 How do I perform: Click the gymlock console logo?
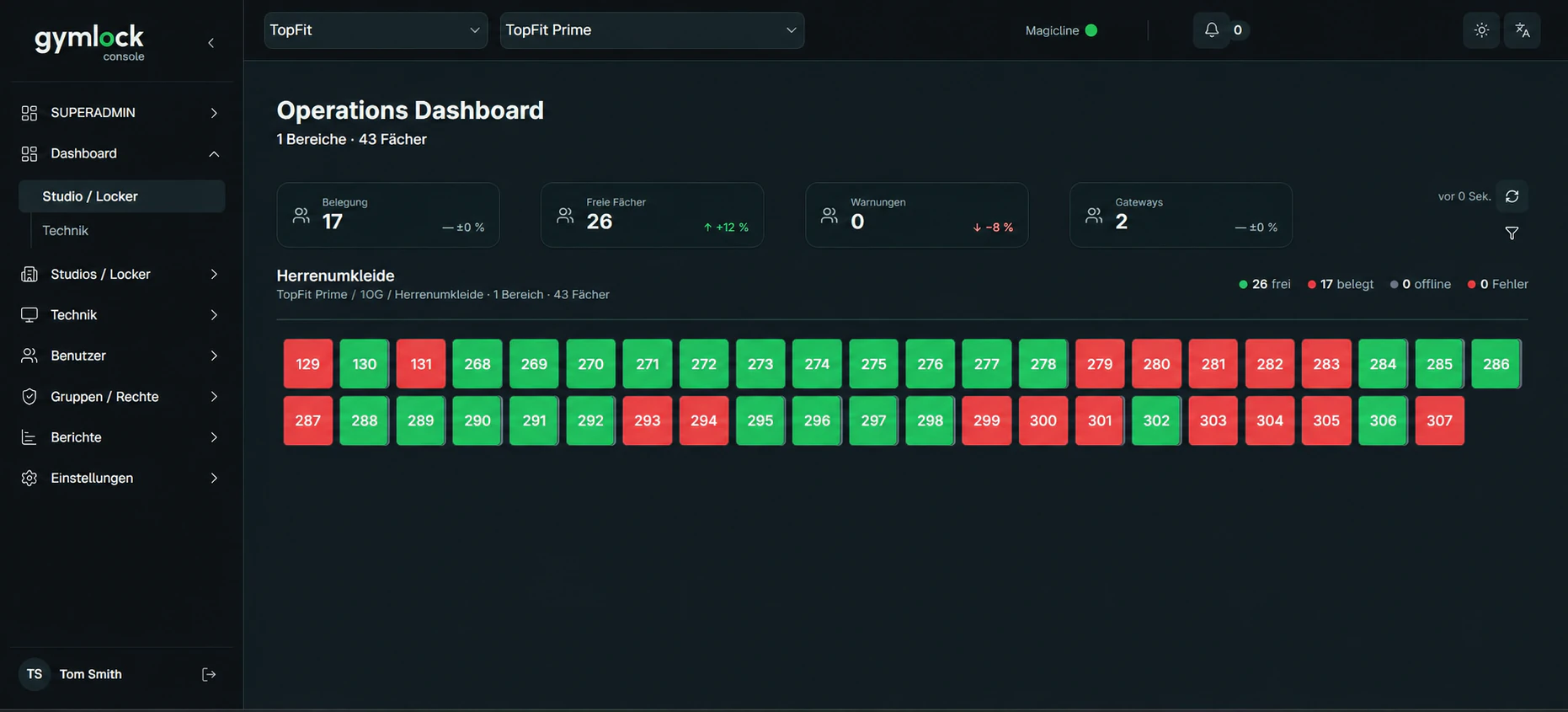pyautogui.click(x=89, y=42)
